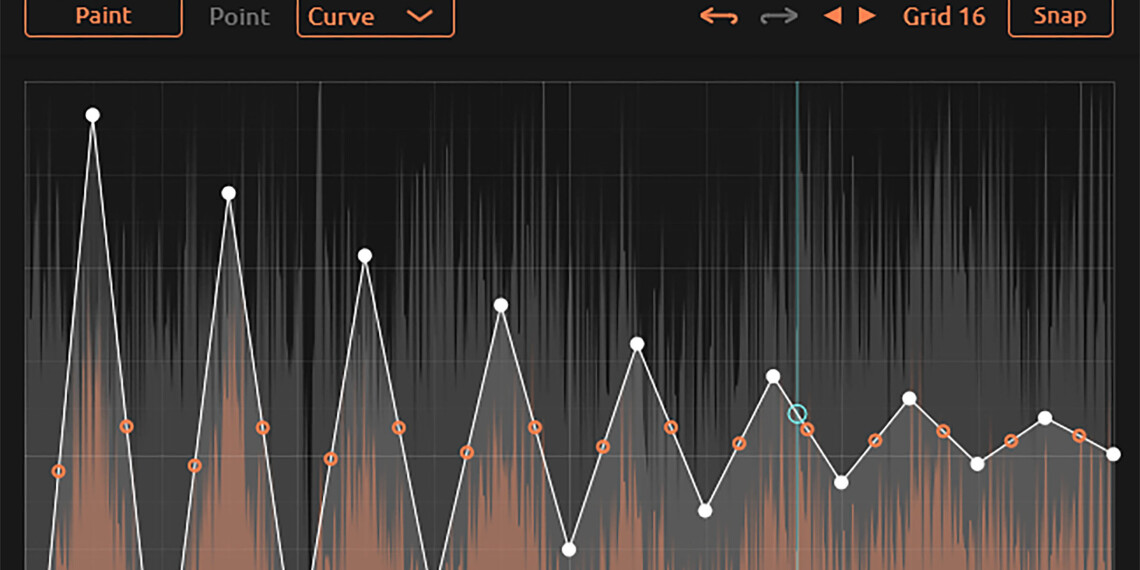
Task: Select valley node between fifth and sixth peaks
Action: tap(705, 510)
